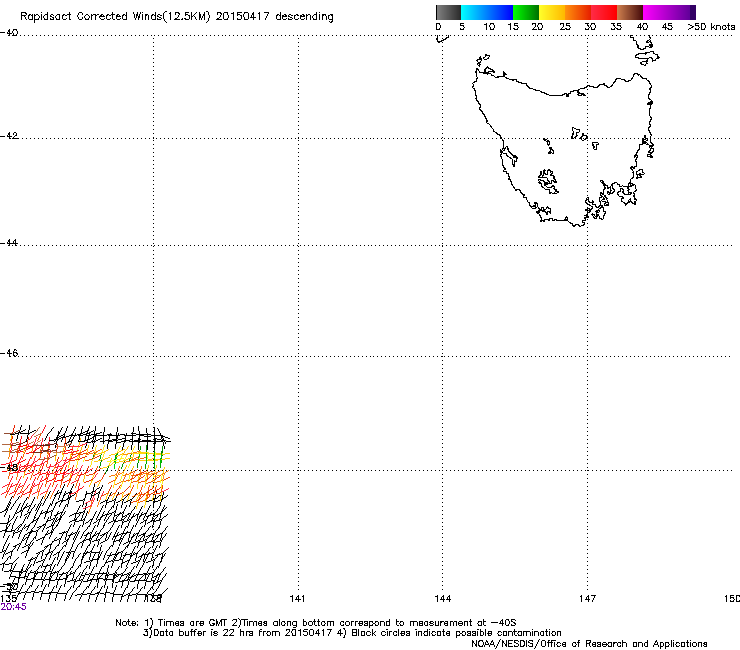Click the colored wind barb swath
This screenshot has height=650, width=740.
point(85,470)
